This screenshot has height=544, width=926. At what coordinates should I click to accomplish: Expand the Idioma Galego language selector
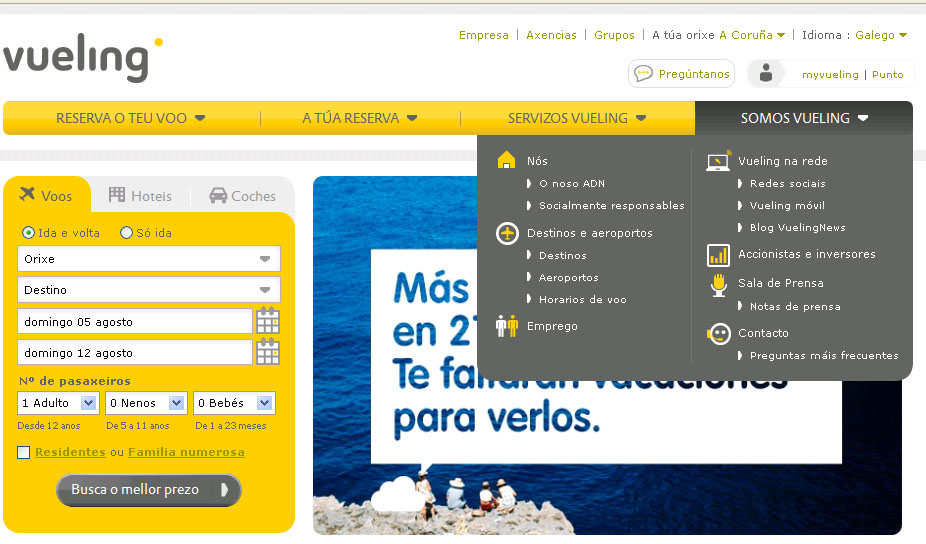click(x=881, y=35)
